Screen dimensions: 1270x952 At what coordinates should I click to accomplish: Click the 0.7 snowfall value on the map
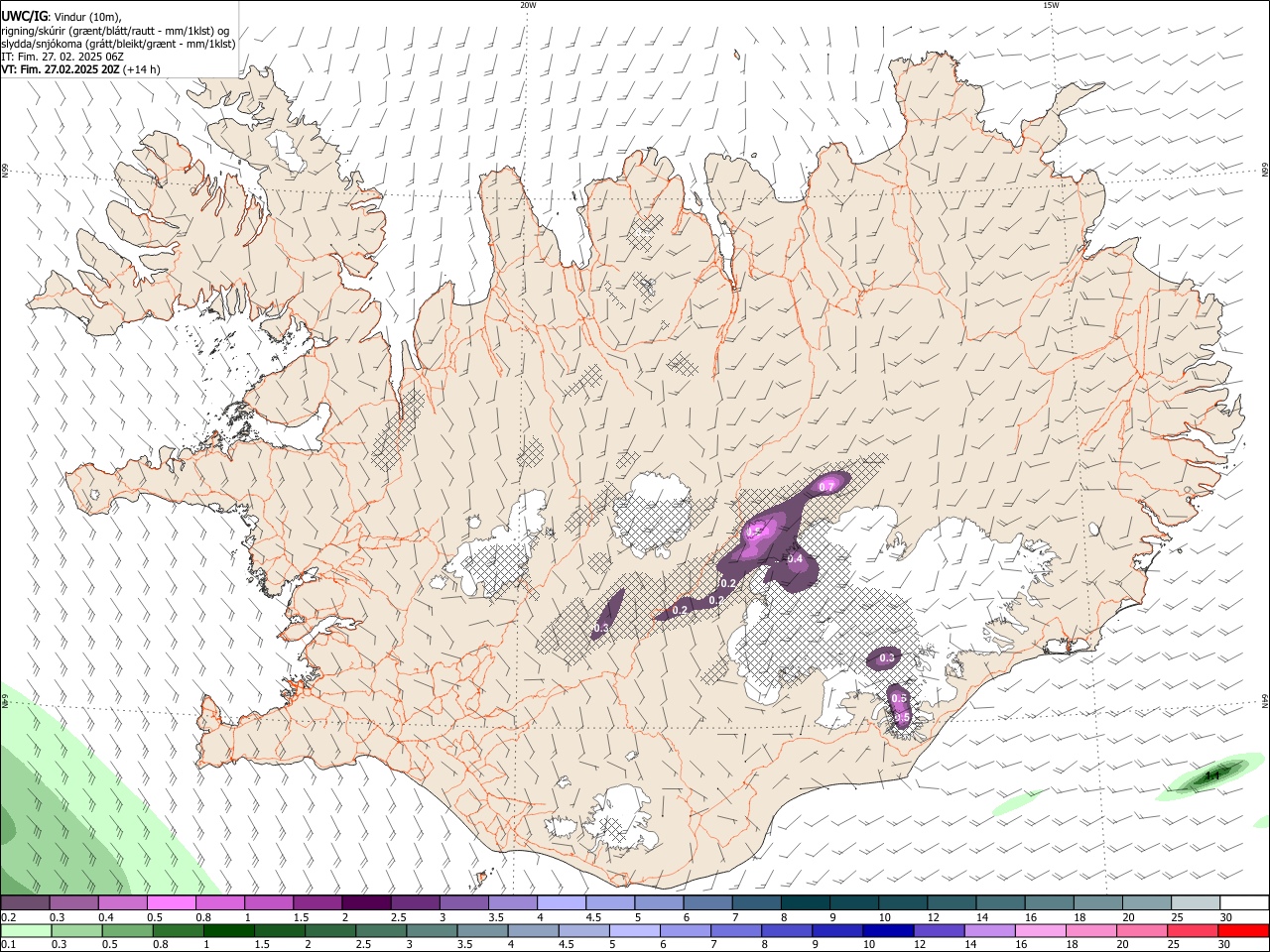tap(826, 487)
